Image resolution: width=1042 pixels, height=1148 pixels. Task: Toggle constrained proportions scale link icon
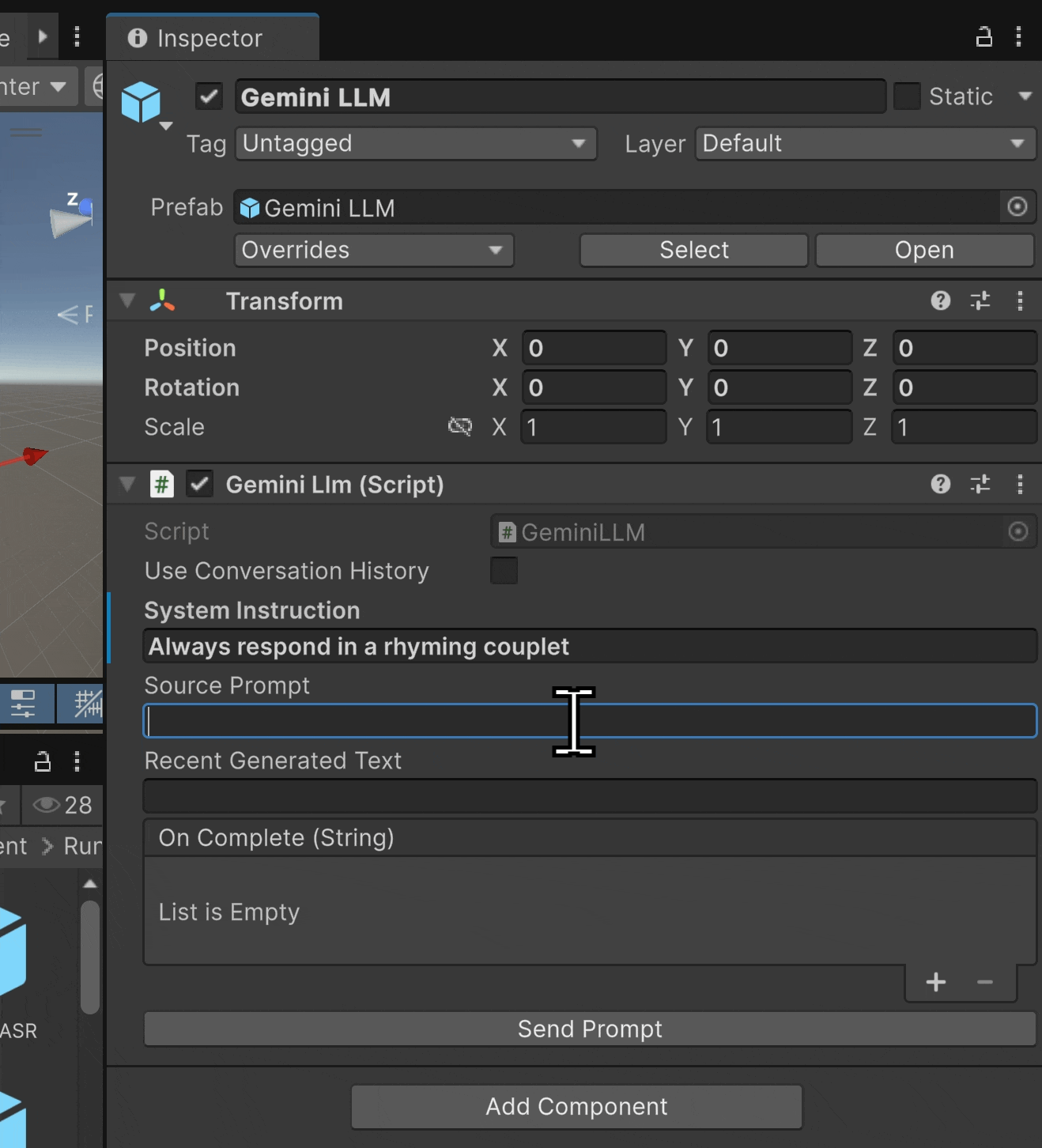[x=459, y=427]
